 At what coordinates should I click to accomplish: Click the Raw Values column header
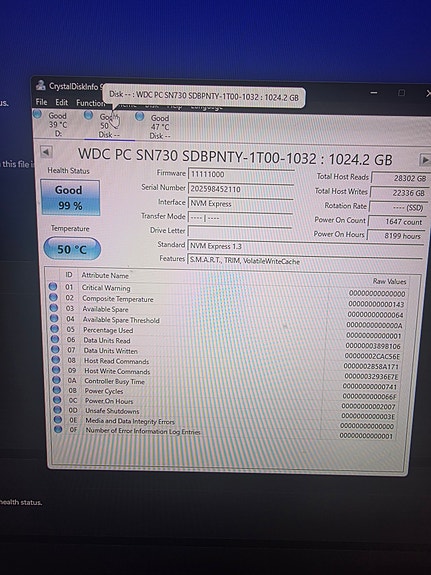pos(390,281)
